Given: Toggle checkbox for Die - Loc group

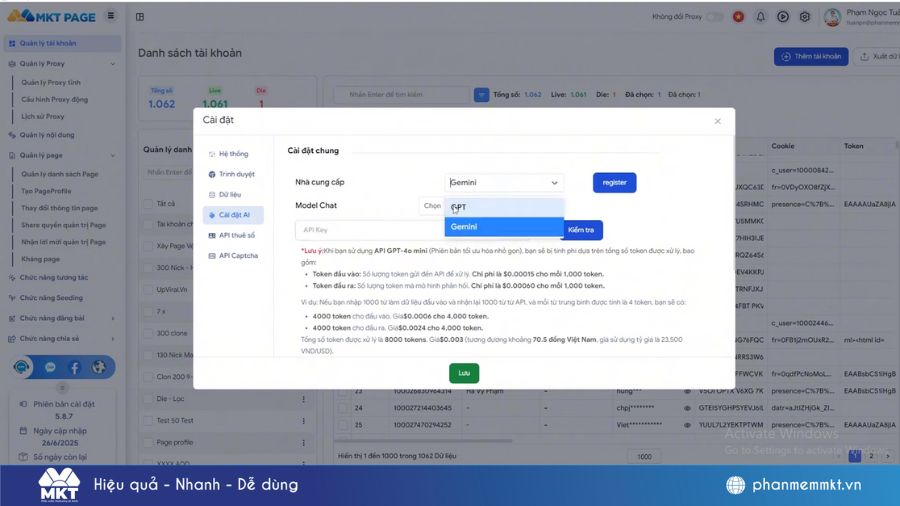Looking at the screenshot, I should [x=148, y=399].
